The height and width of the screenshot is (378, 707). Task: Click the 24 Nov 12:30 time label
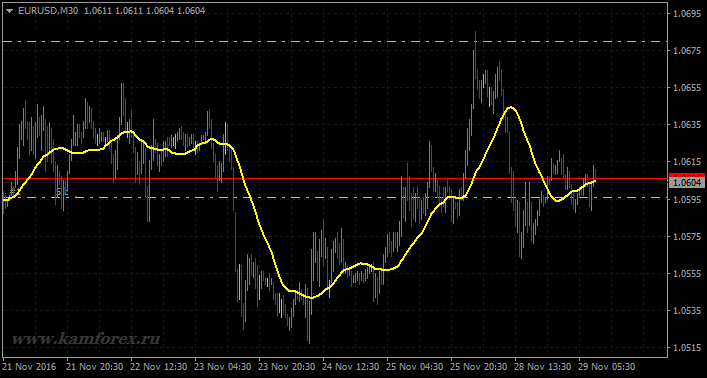(350, 366)
